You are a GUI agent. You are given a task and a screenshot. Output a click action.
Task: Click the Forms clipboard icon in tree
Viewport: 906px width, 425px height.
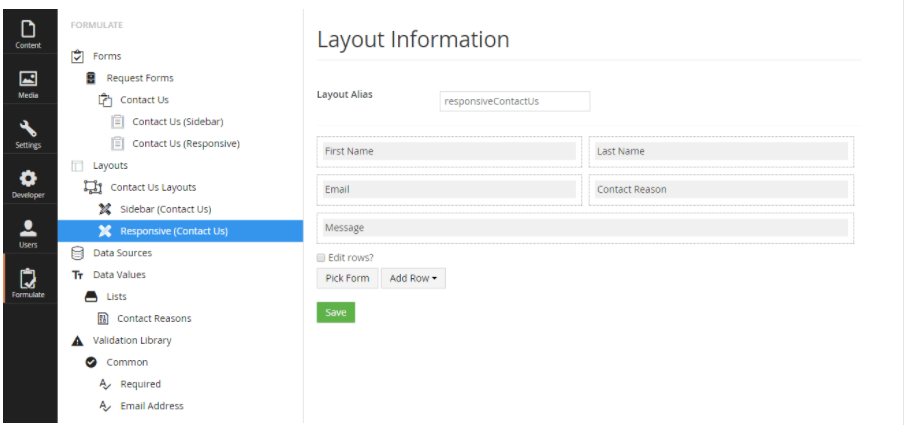(77, 57)
